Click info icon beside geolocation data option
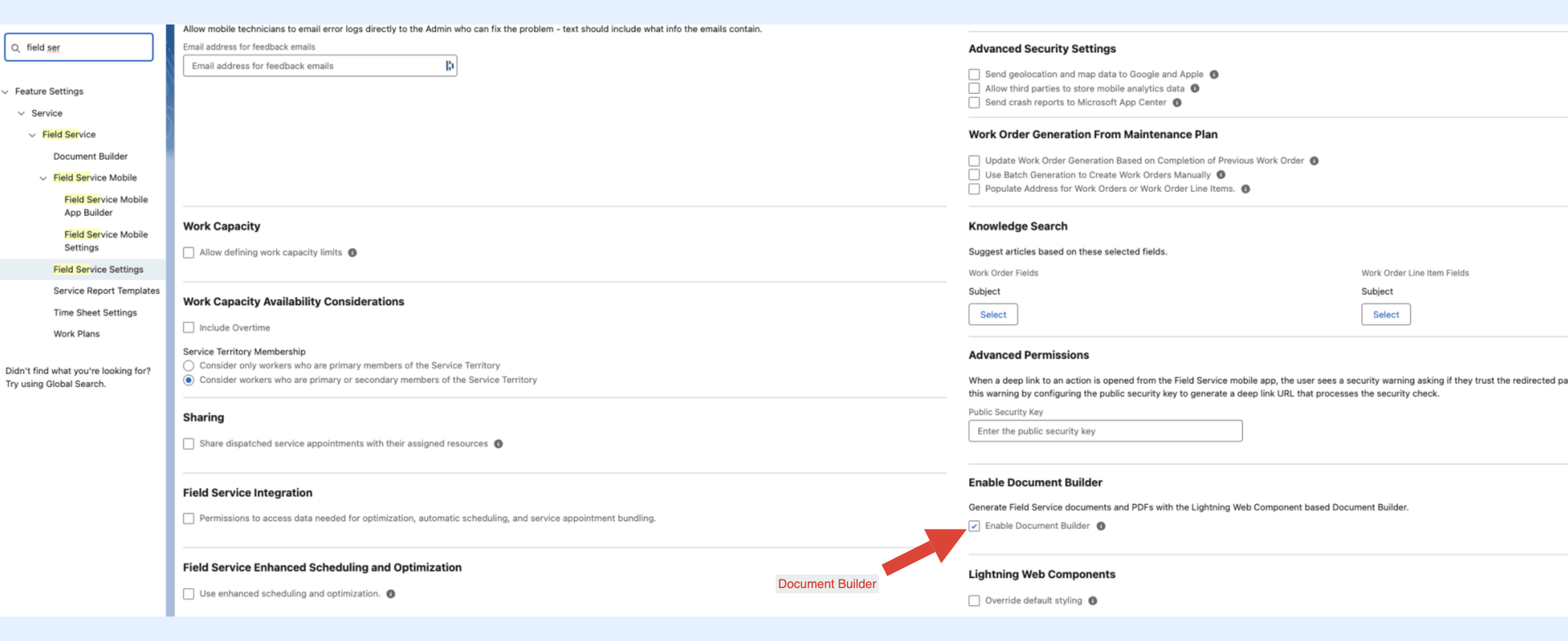1568x641 pixels. click(x=1214, y=74)
